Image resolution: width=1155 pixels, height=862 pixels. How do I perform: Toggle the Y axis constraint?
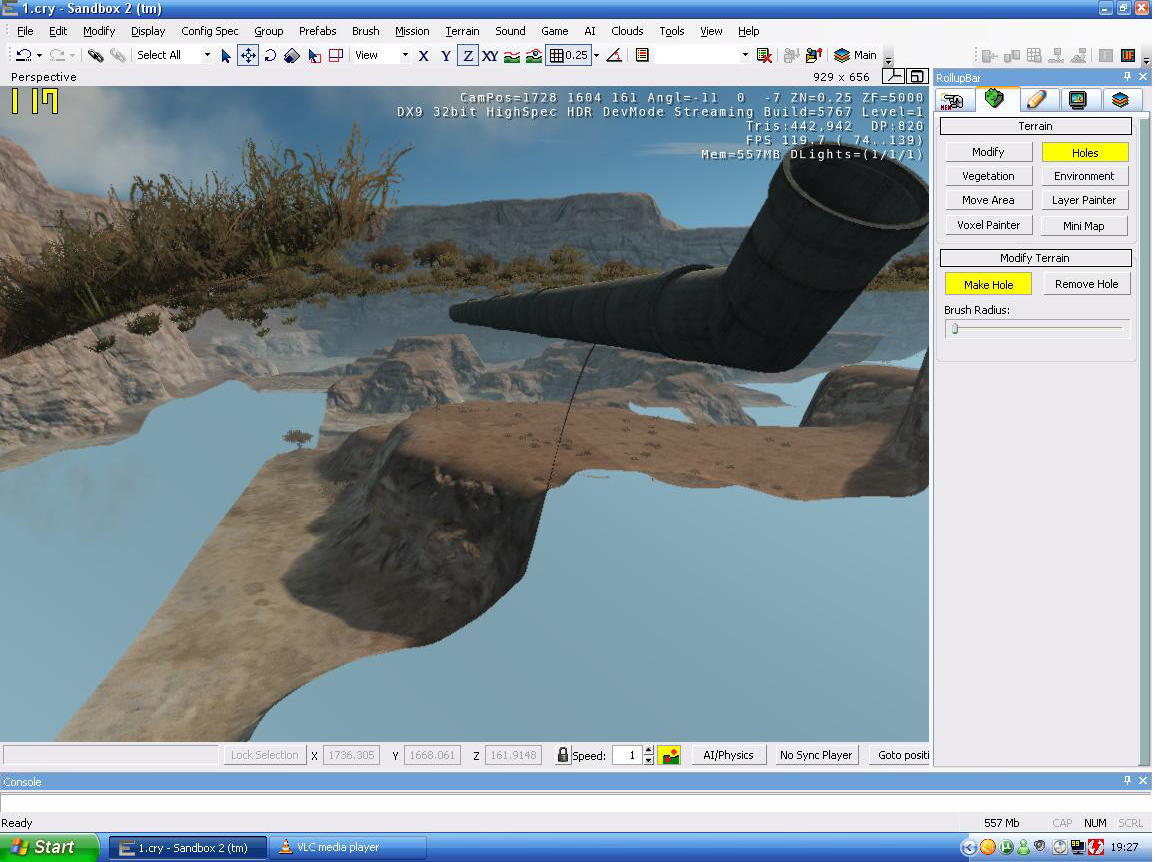(x=446, y=55)
